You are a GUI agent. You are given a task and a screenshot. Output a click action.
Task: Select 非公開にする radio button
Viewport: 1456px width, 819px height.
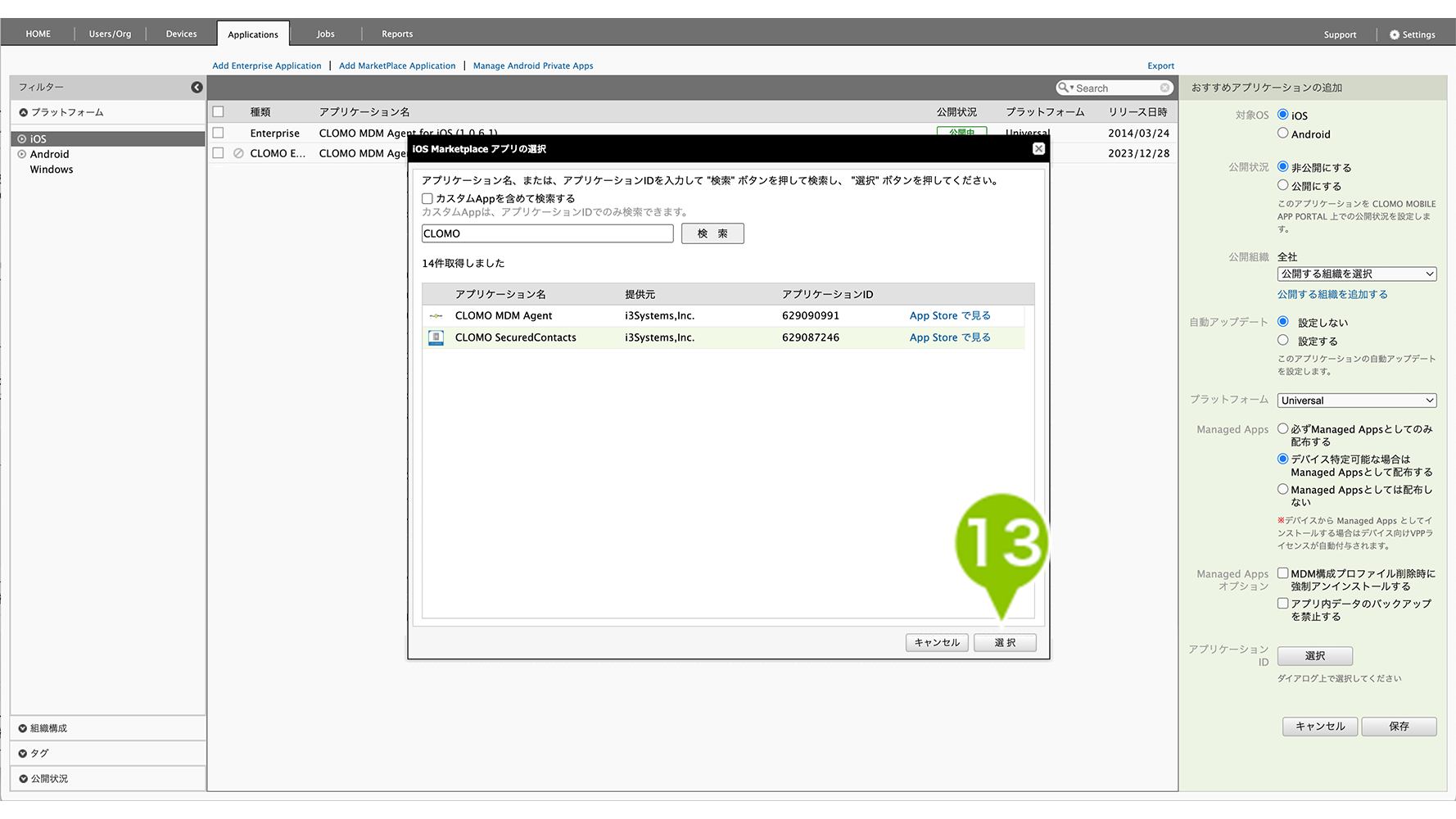(1283, 166)
